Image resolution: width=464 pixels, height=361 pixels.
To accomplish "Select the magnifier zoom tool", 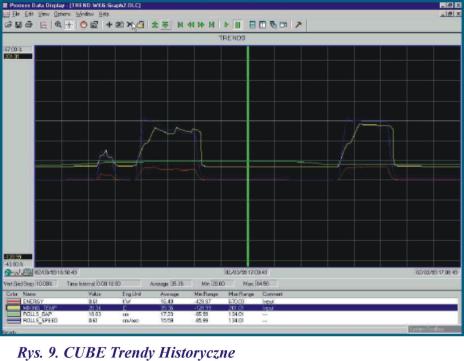I will click(x=58, y=25).
